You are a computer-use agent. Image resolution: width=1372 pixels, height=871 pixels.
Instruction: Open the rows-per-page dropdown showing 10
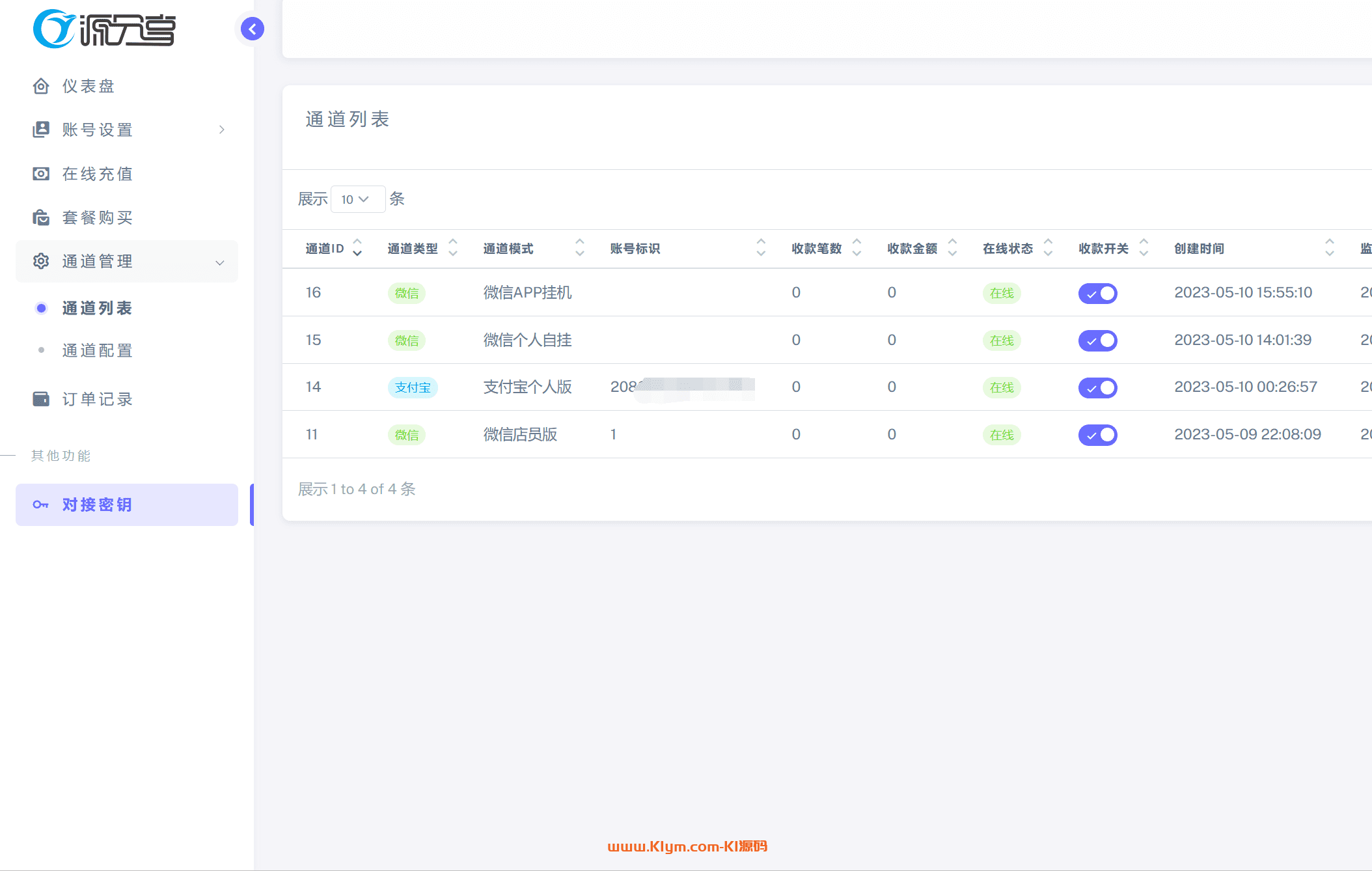[x=357, y=199]
